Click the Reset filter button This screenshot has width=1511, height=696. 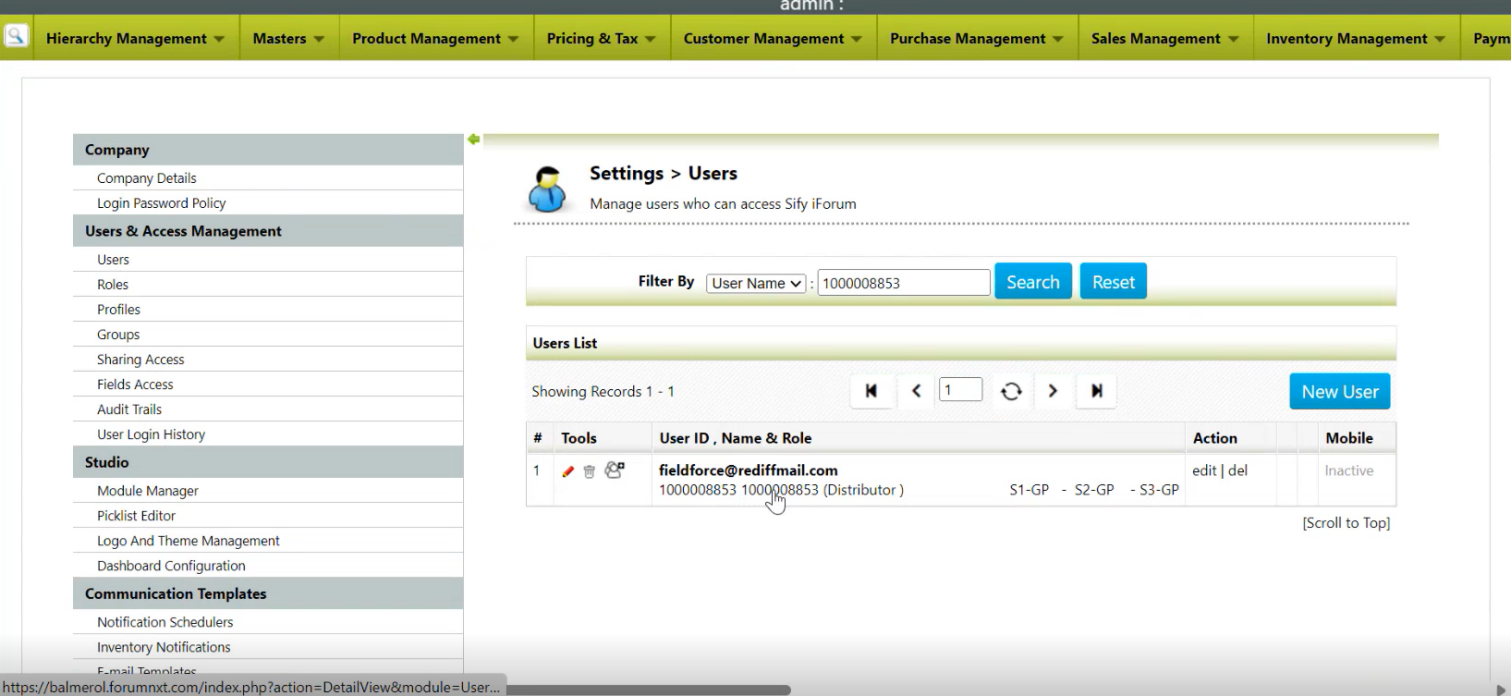coord(1113,282)
